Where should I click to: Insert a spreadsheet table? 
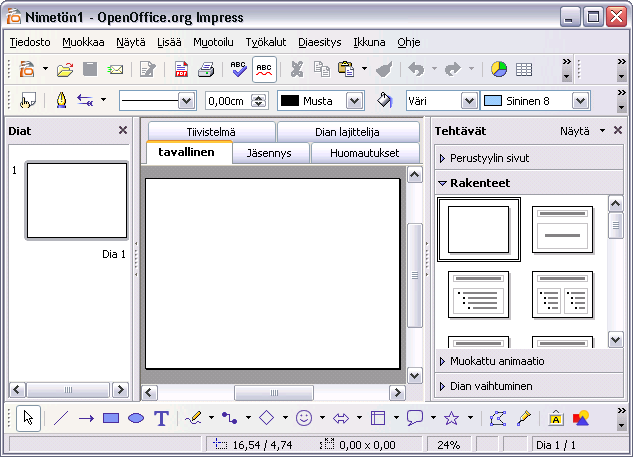pos(524,70)
